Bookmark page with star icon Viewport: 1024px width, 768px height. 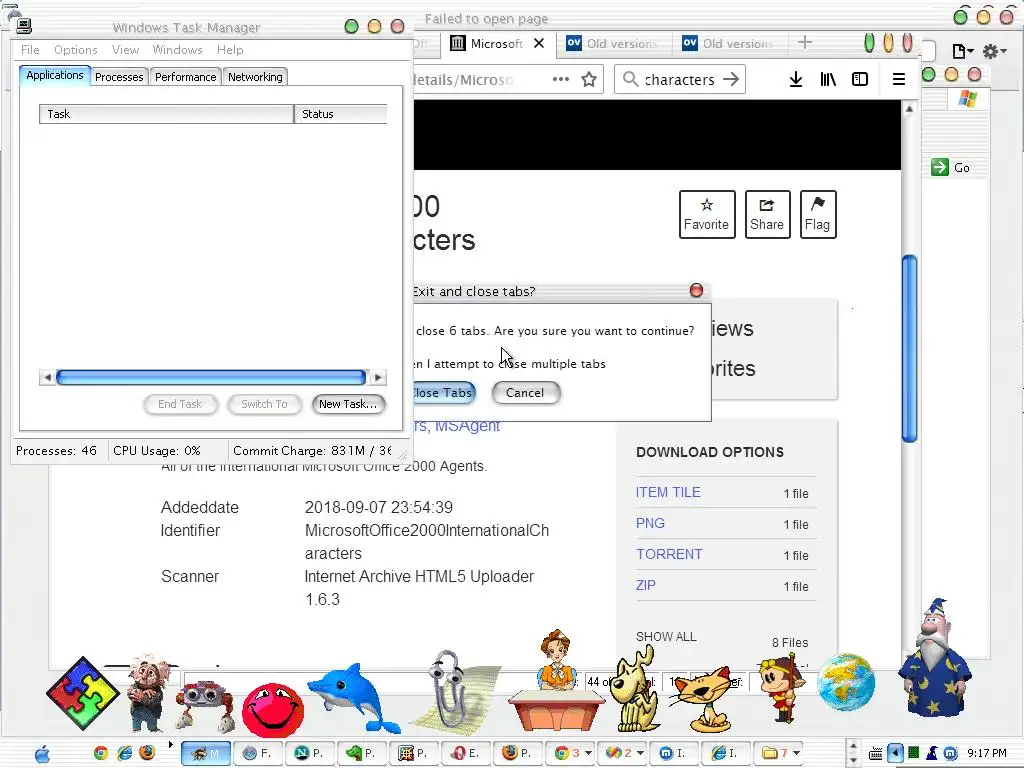(x=589, y=80)
